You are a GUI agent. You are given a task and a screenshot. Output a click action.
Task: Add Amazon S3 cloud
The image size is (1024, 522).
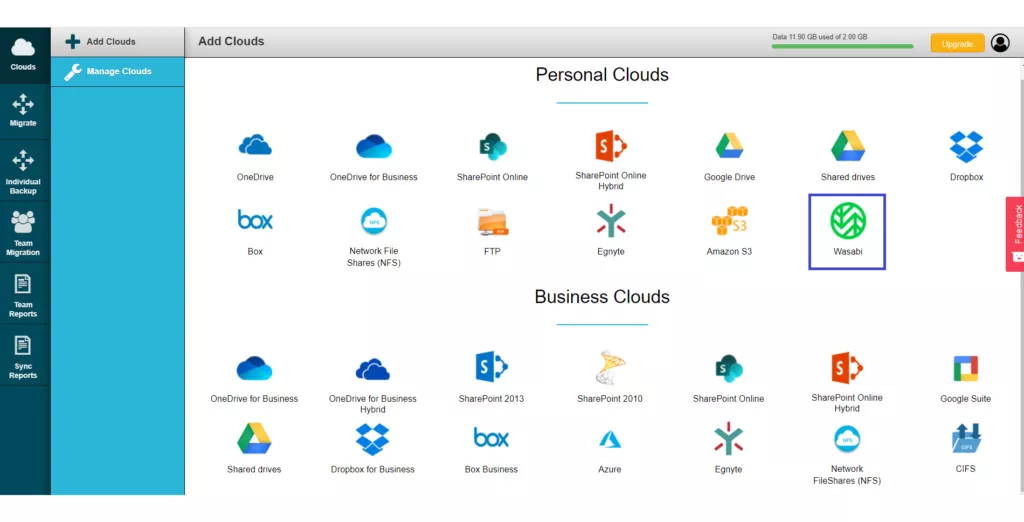[729, 231]
